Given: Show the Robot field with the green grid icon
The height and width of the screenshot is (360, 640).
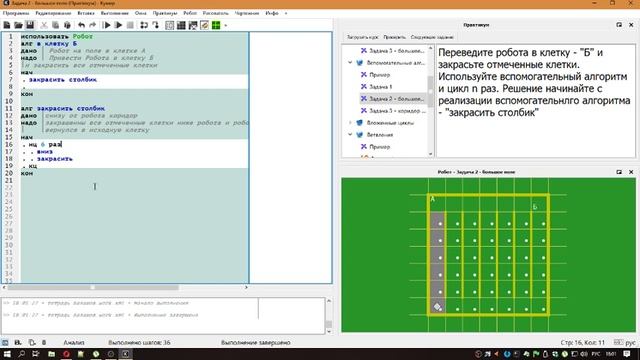Looking at the screenshot, I should click(x=216, y=25).
